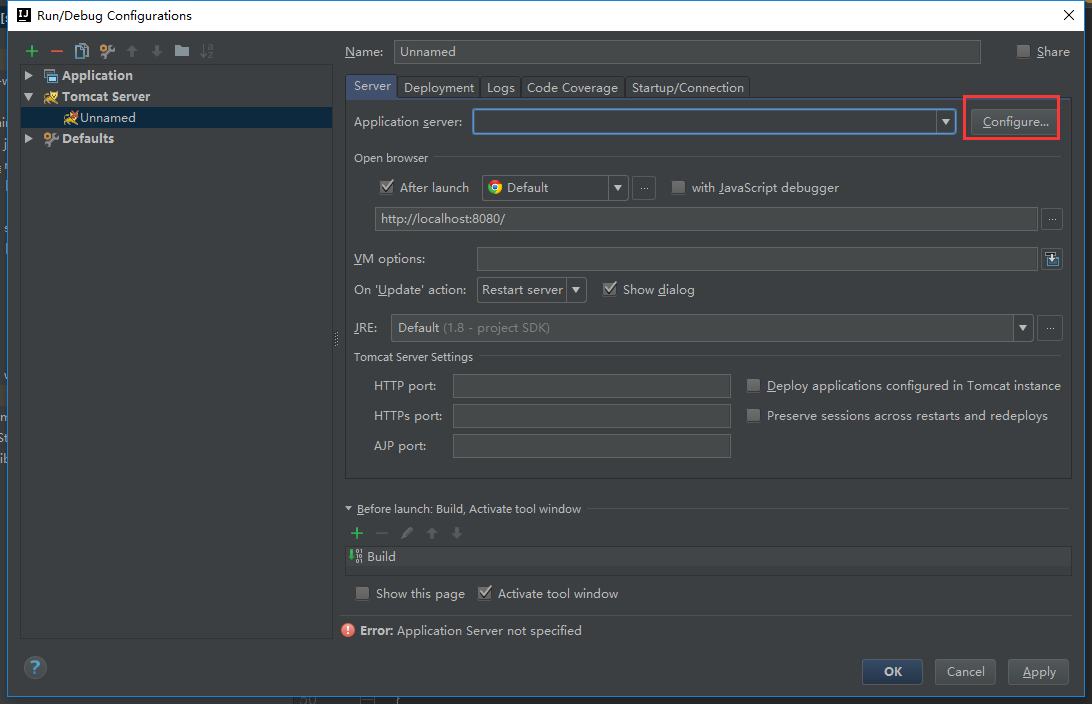Check Show this page checkbox
The image size is (1092, 704).
pos(362,593)
